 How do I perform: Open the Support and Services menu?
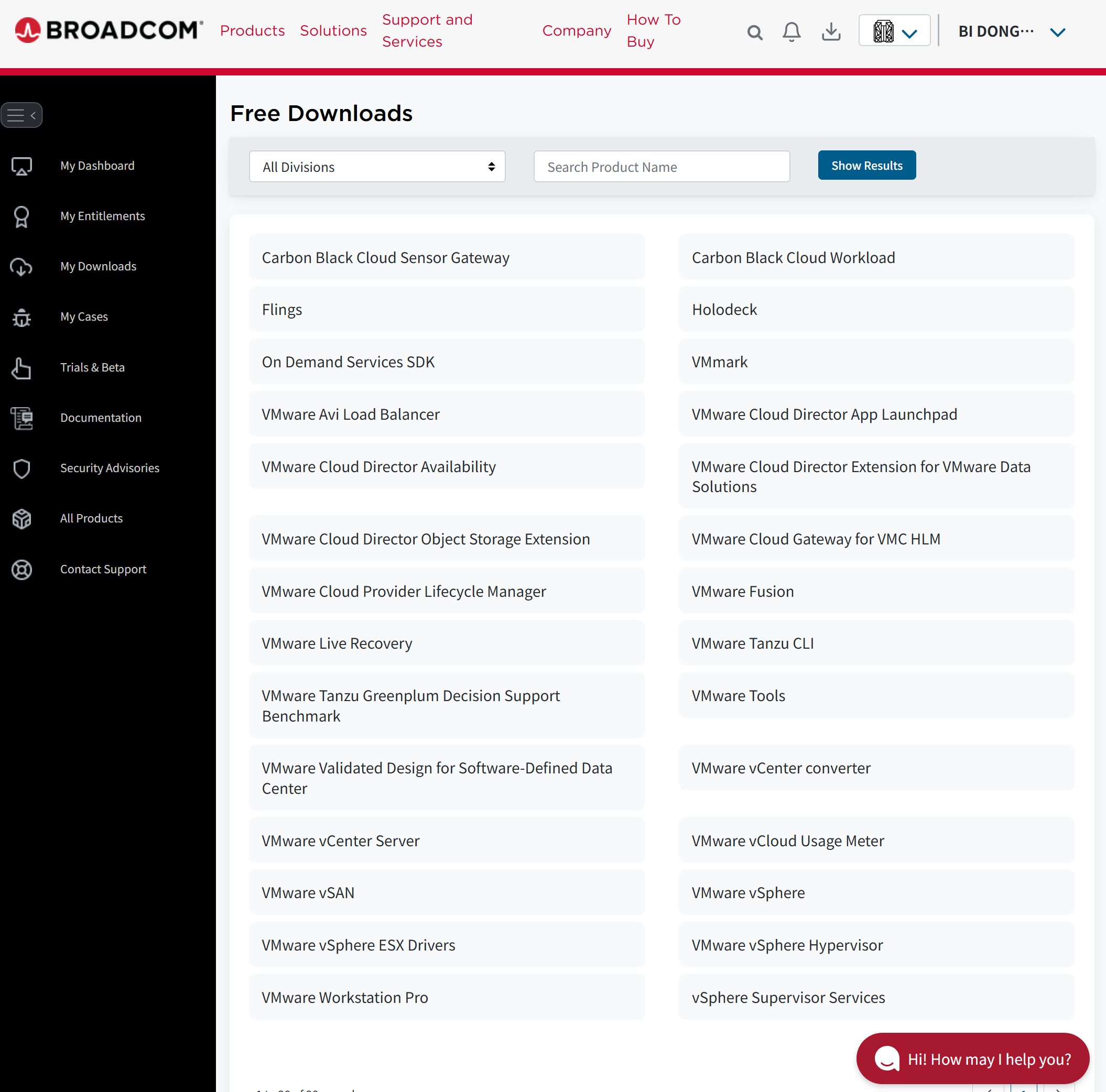pos(427,30)
